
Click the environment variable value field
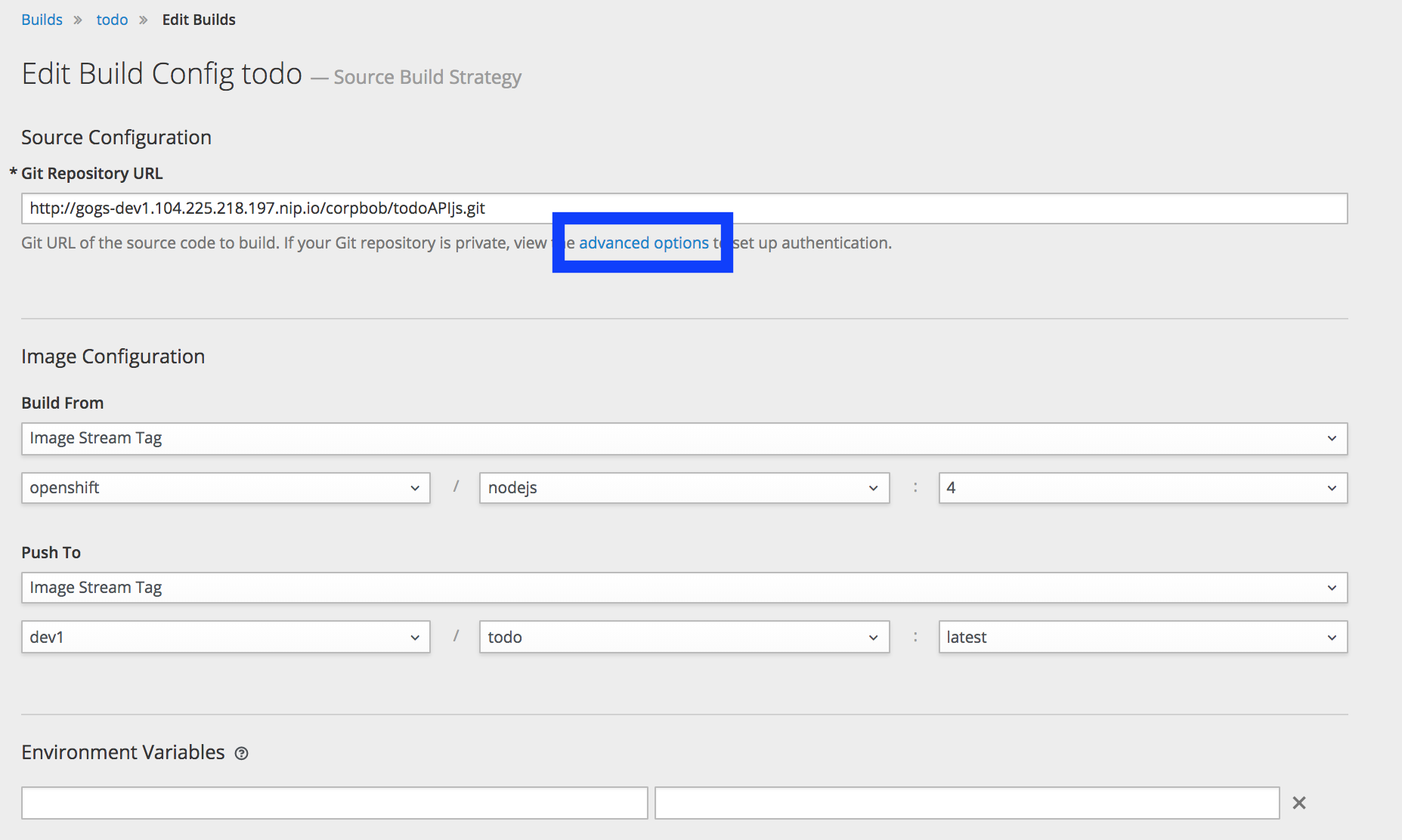(967, 803)
